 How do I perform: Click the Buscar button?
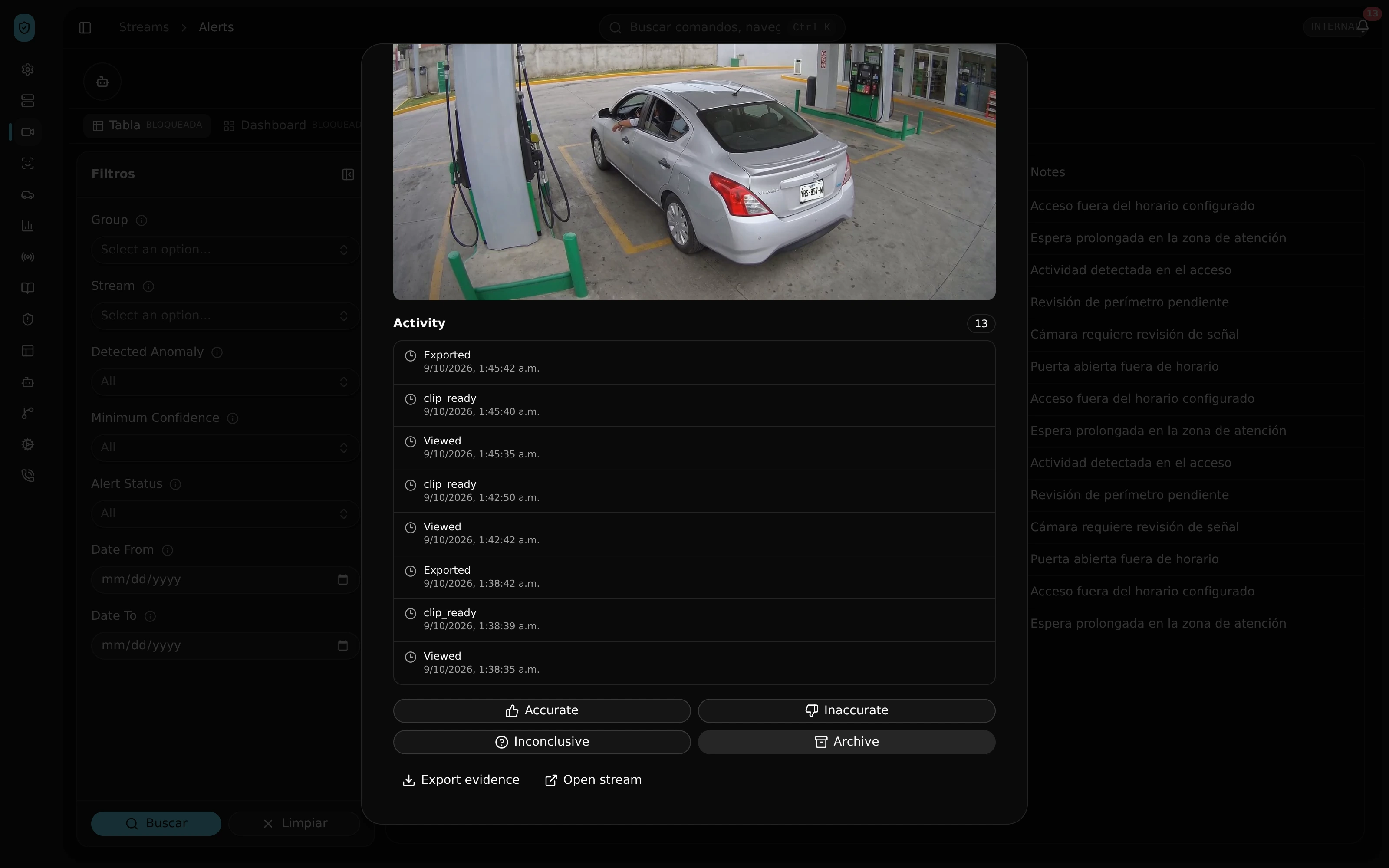click(x=156, y=824)
